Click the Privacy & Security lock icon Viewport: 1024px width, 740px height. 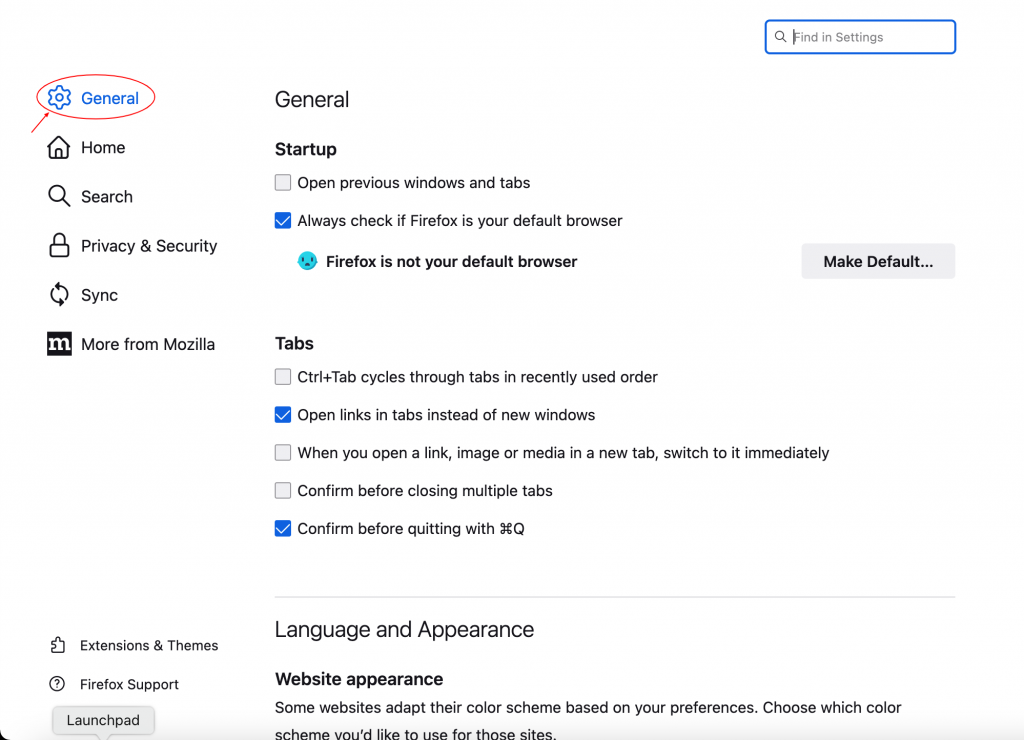point(59,246)
